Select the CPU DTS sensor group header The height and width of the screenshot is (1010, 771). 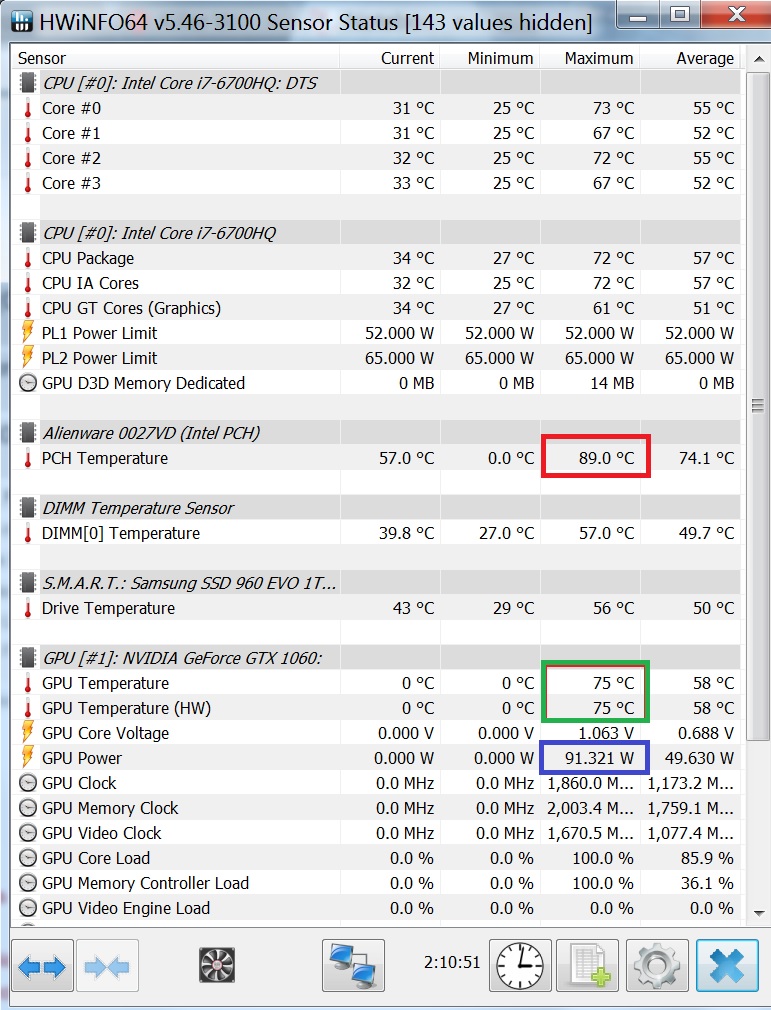(x=376, y=83)
